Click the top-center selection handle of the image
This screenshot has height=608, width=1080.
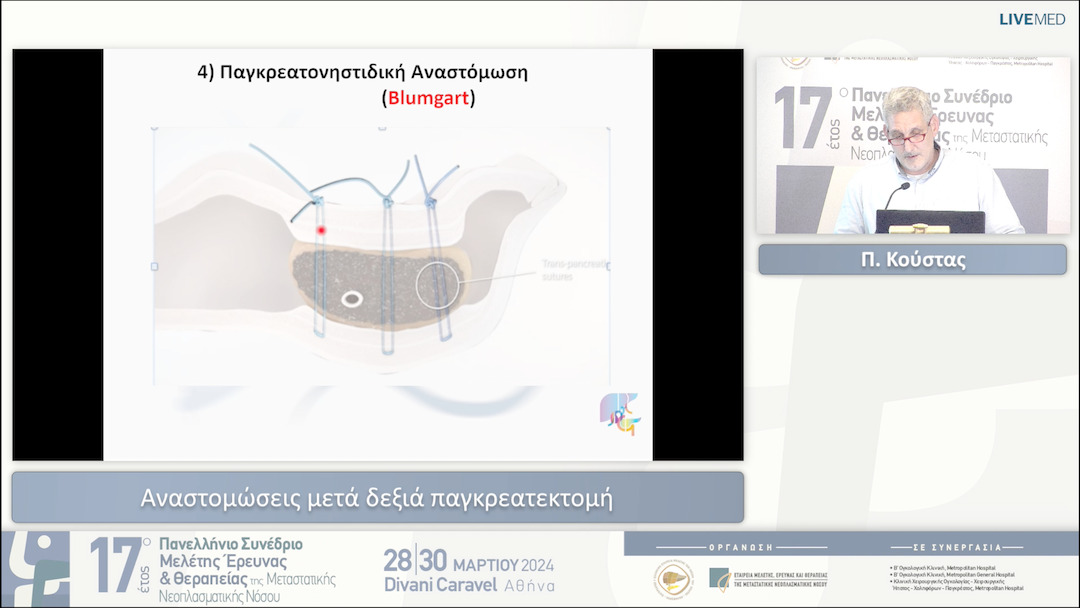(380, 129)
